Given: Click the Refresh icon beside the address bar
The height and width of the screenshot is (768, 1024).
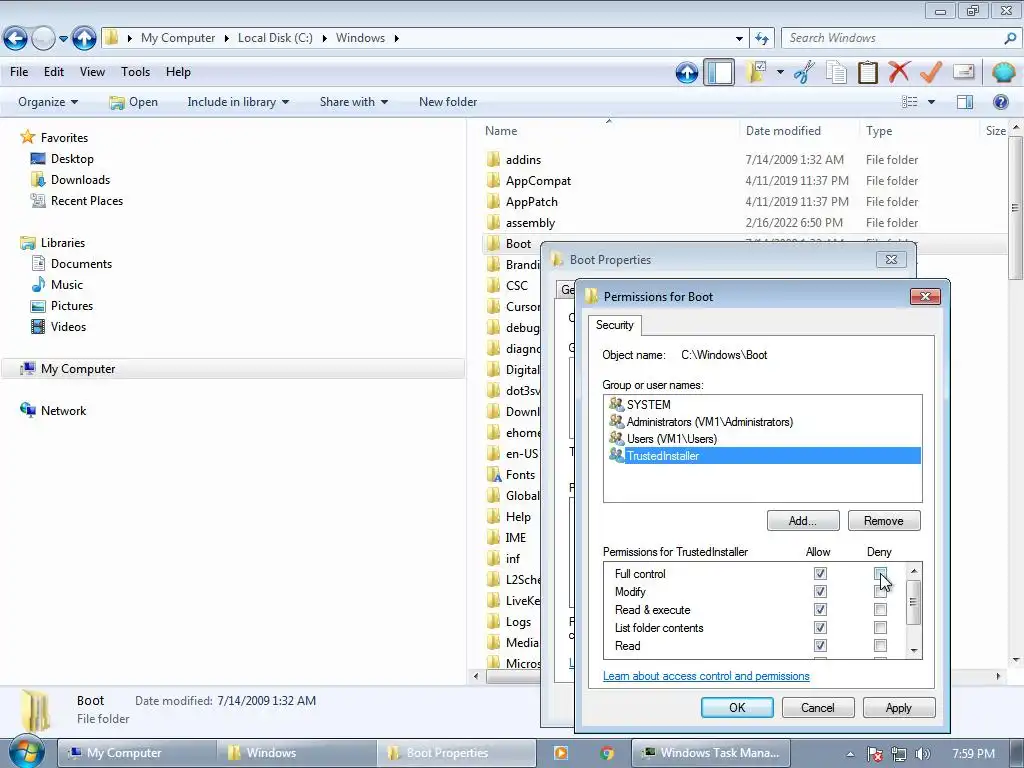Looking at the screenshot, I should (761, 39).
